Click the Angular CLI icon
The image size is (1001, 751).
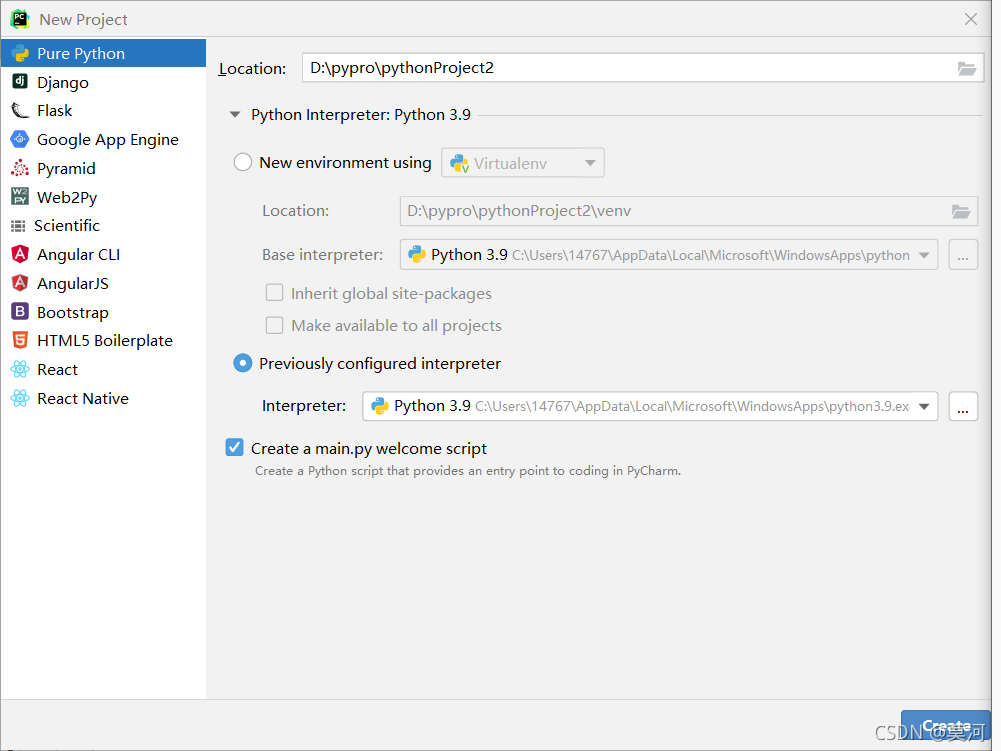coord(20,254)
